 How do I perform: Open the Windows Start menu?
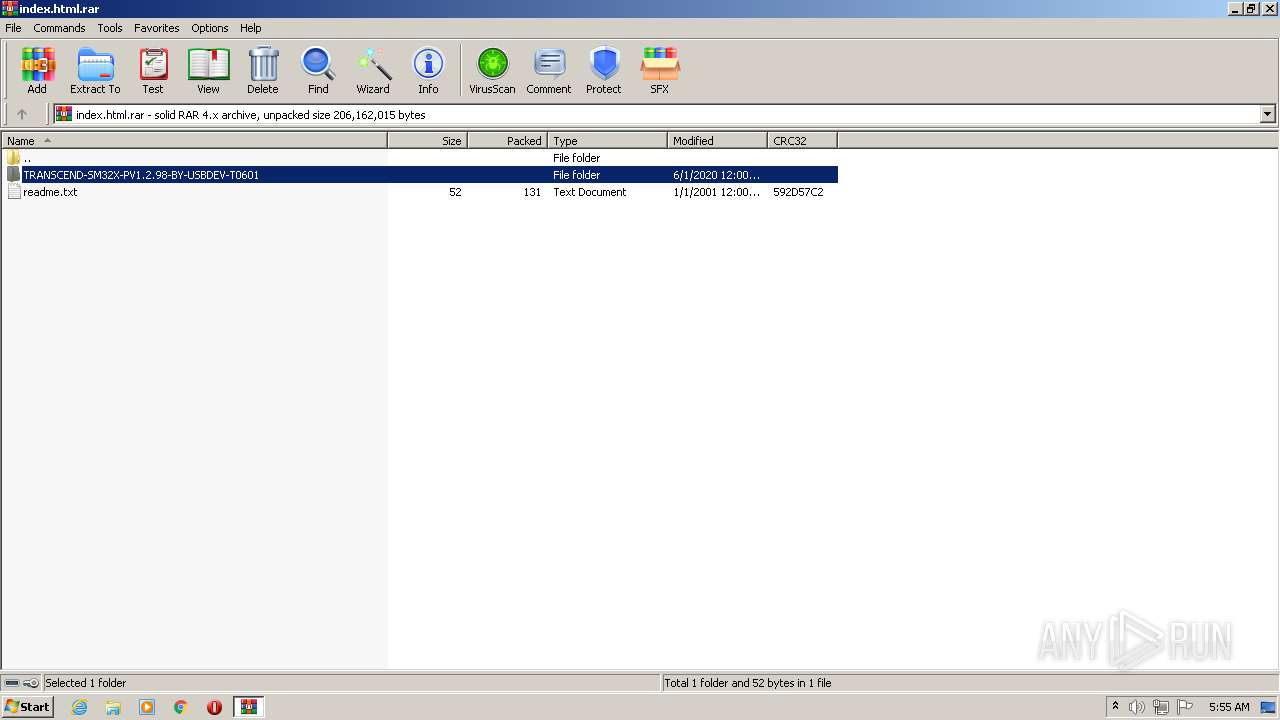click(27, 707)
